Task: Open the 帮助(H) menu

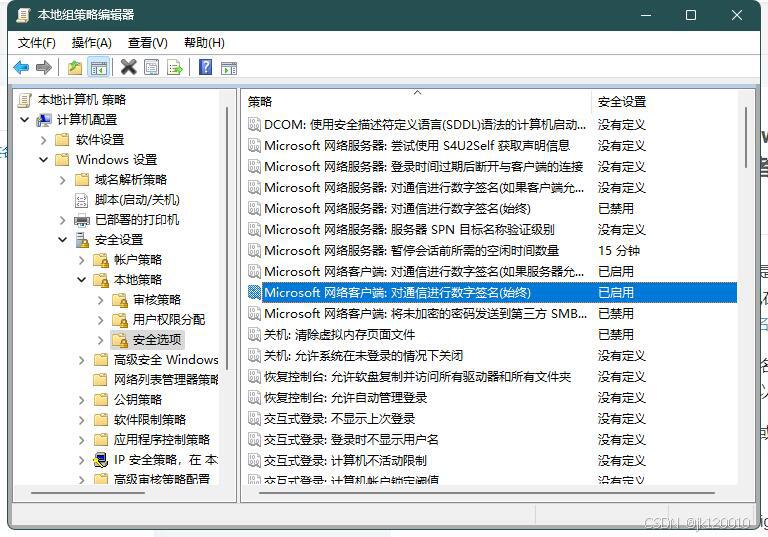Action: click(x=204, y=43)
